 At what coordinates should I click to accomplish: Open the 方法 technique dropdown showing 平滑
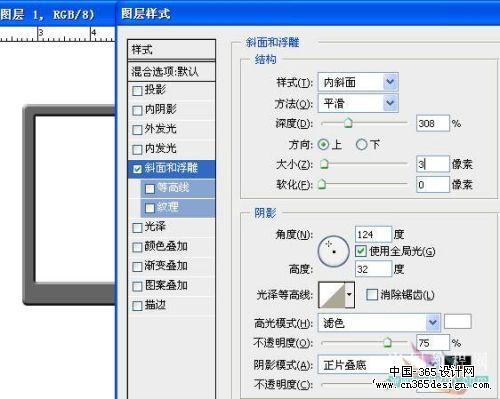coord(358,103)
